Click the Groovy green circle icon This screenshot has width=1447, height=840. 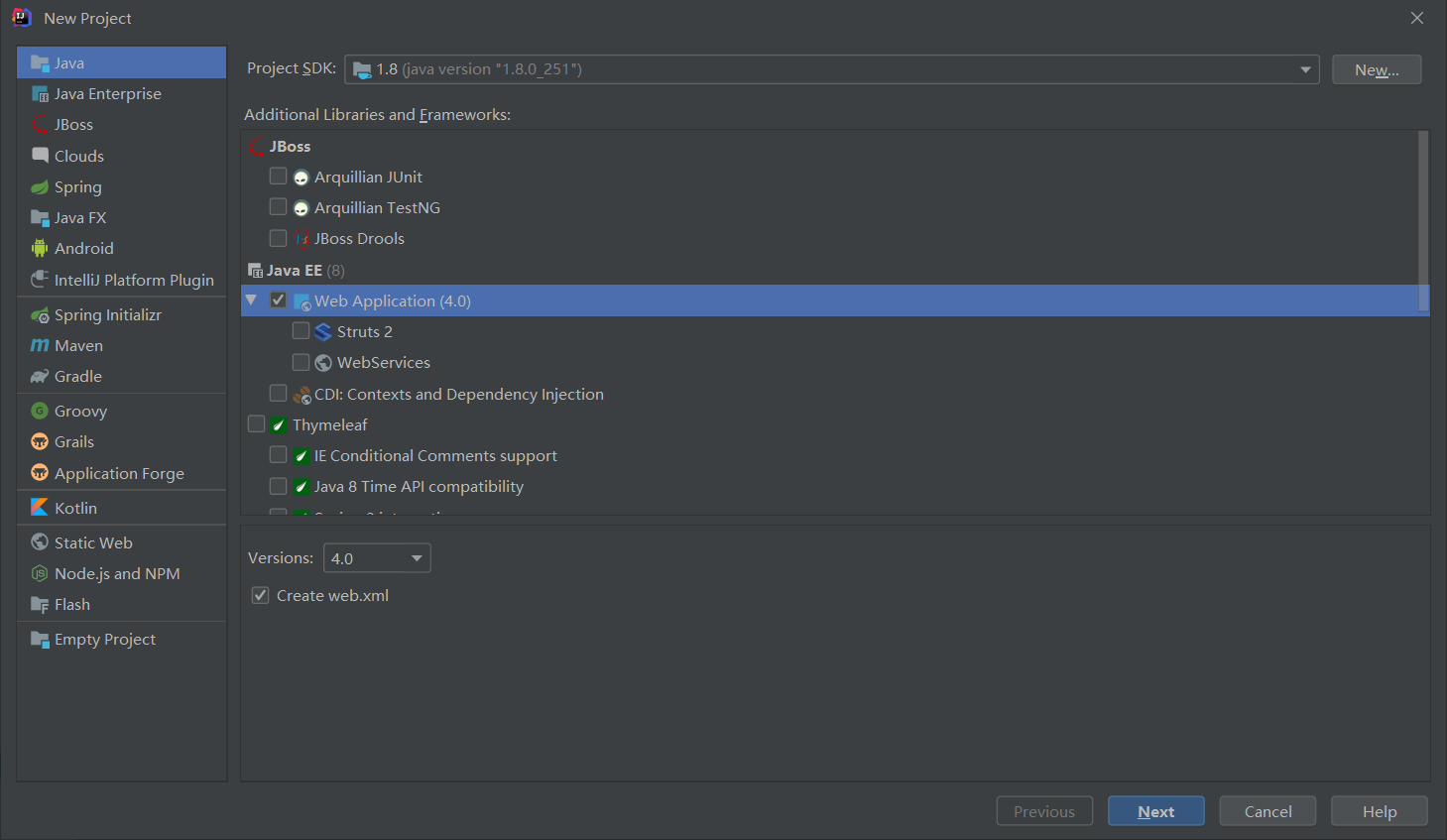(x=40, y=411)
